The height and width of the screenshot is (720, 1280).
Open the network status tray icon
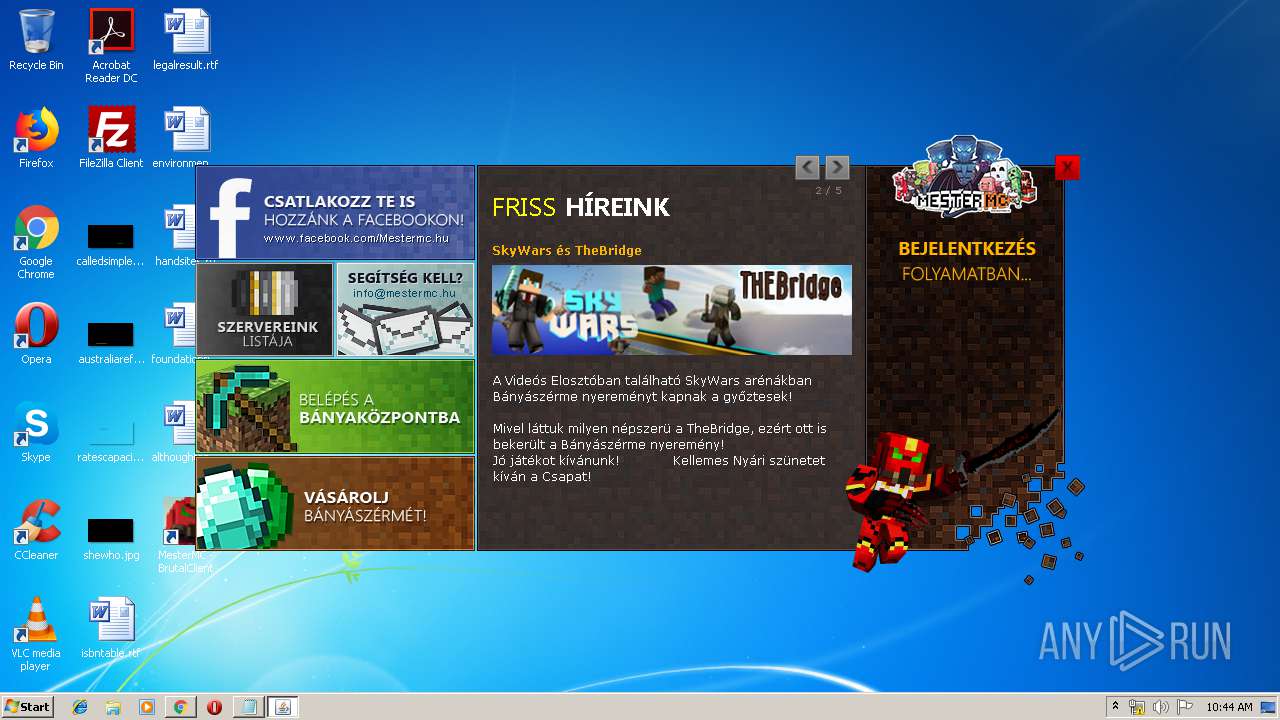pyautogui.click(x=1137, y=707)
